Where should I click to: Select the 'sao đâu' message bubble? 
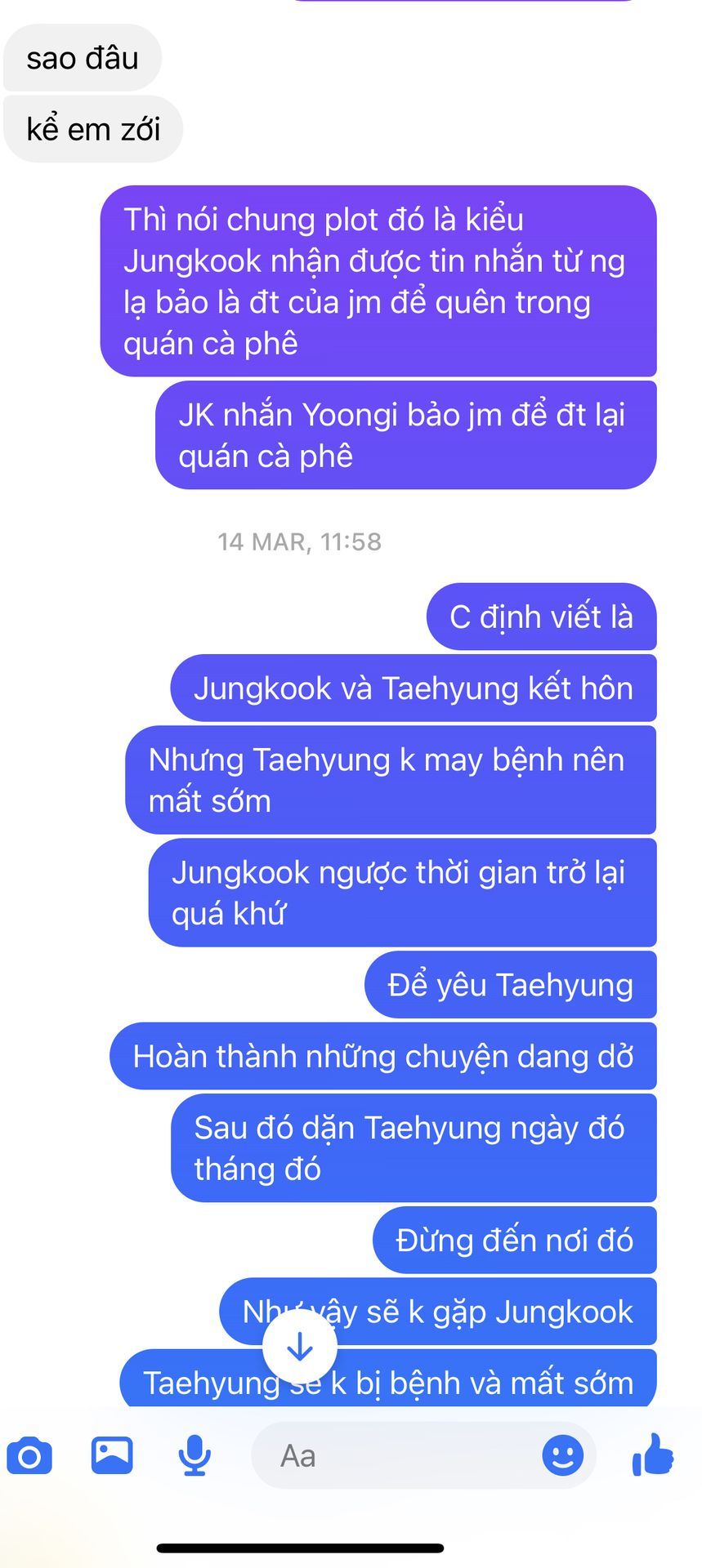83,58
